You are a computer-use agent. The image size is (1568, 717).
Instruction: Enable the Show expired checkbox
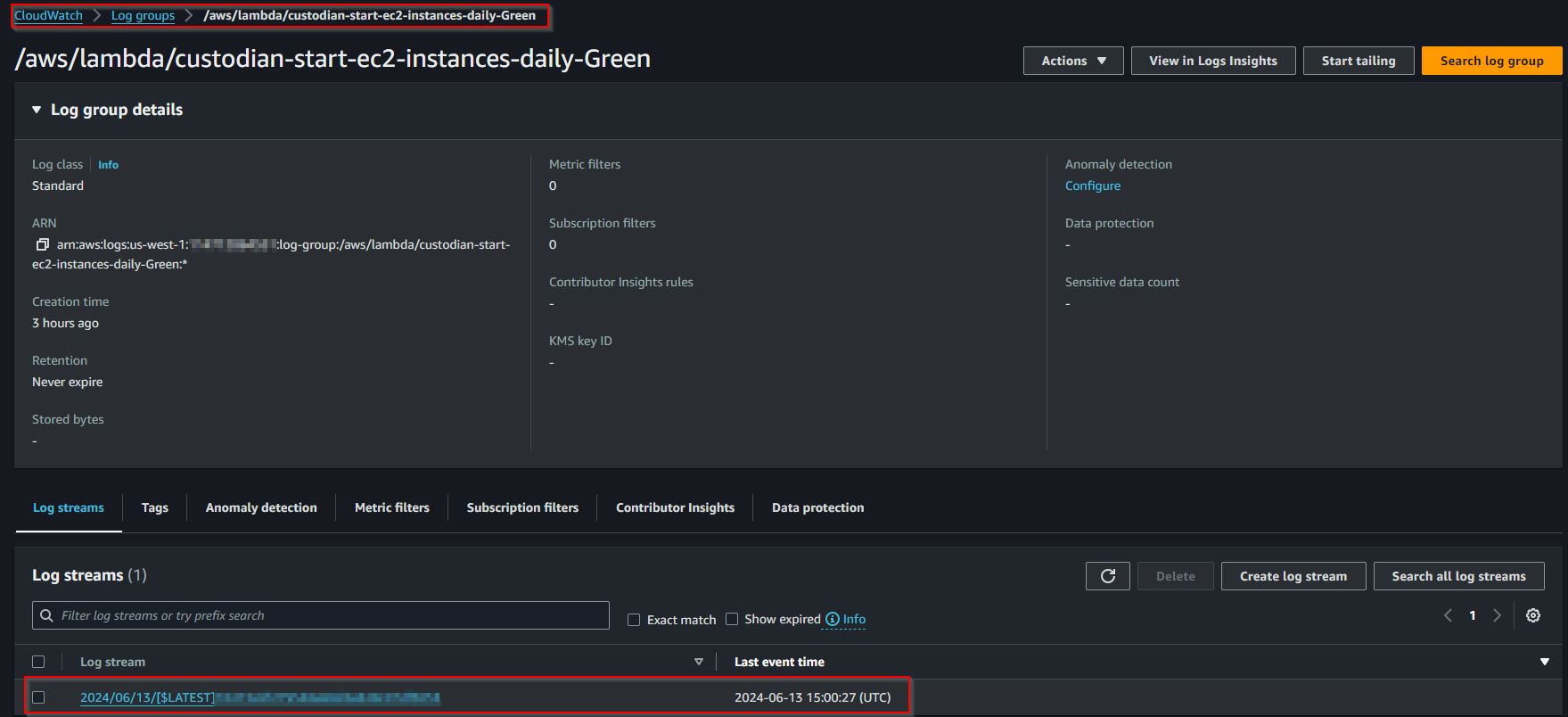[x=732, y=619]
